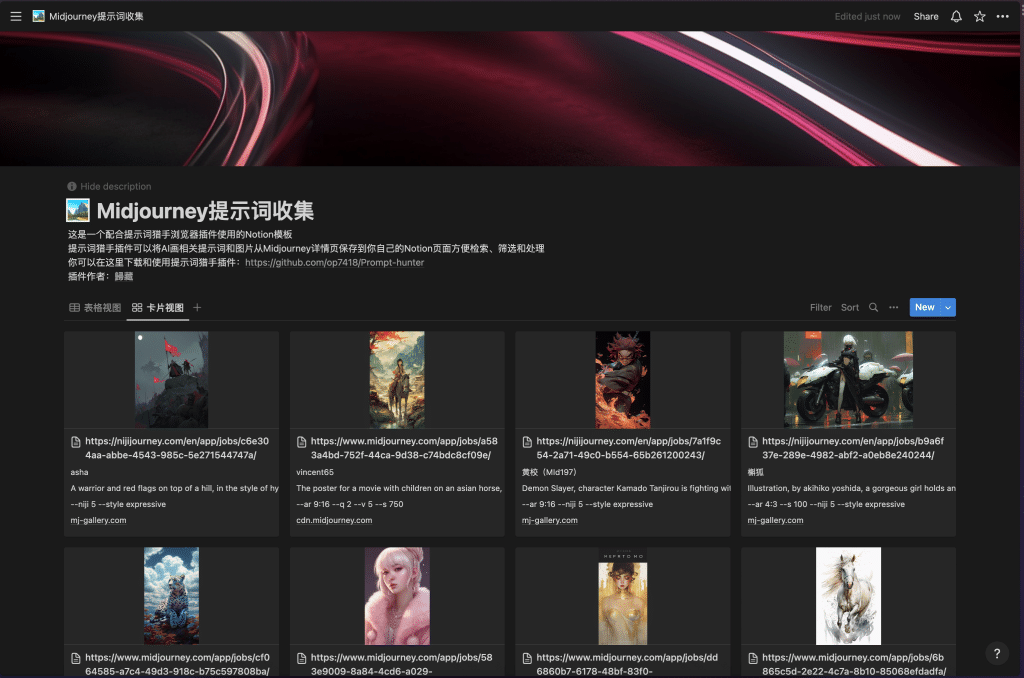The height and width of the screenshot is (678, 1024).
Task: Open the Demon Slayer Tanjirou thumbnail
Action: [622, 379]
